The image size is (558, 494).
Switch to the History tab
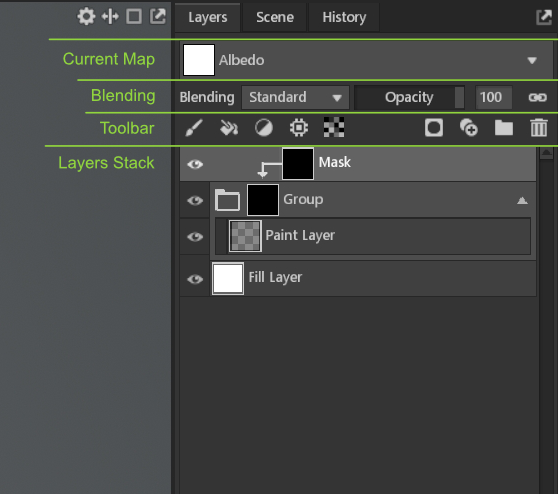[x=344, y=17]
